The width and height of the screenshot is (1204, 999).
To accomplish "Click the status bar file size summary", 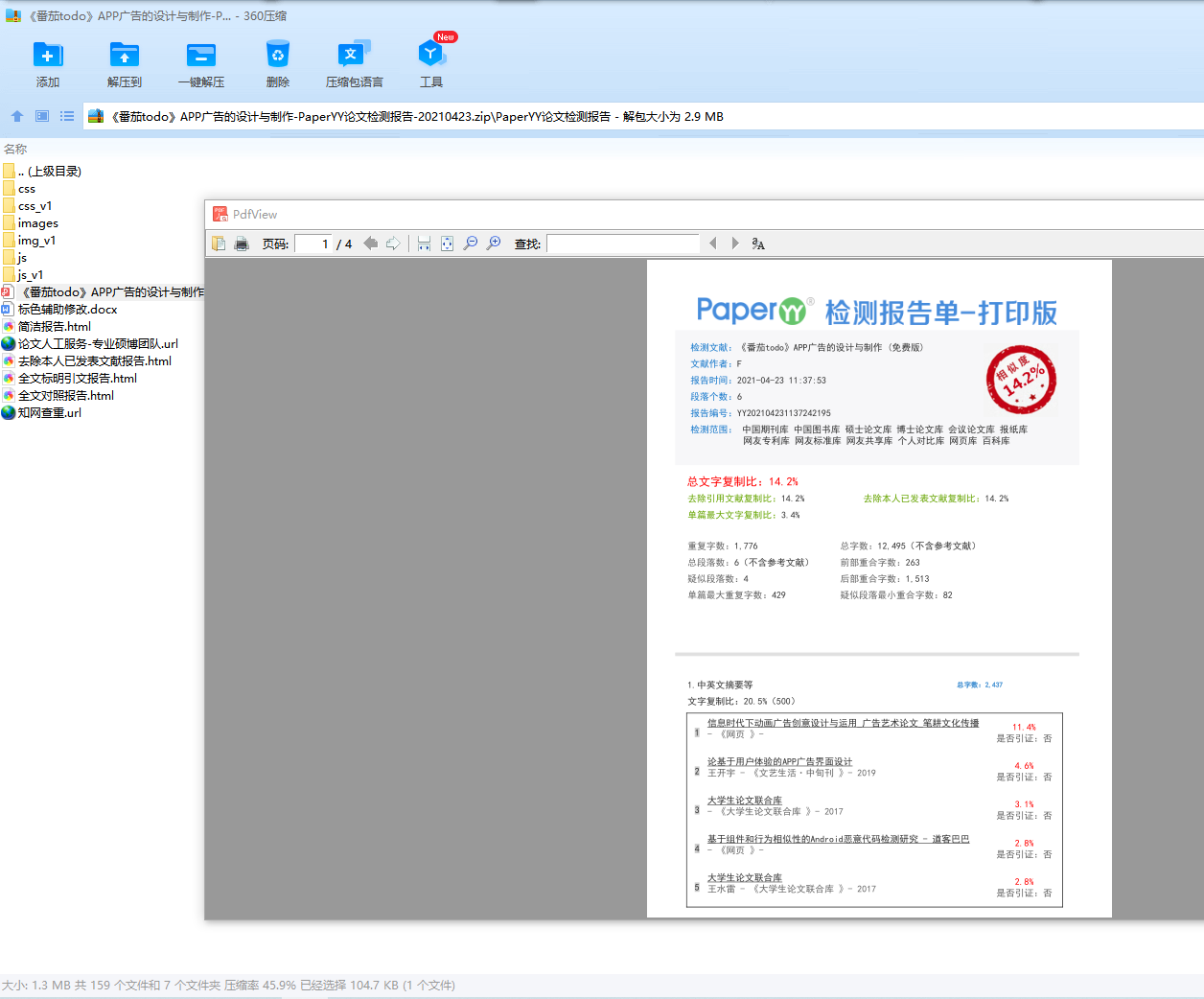I will click(x=228, y=985).
